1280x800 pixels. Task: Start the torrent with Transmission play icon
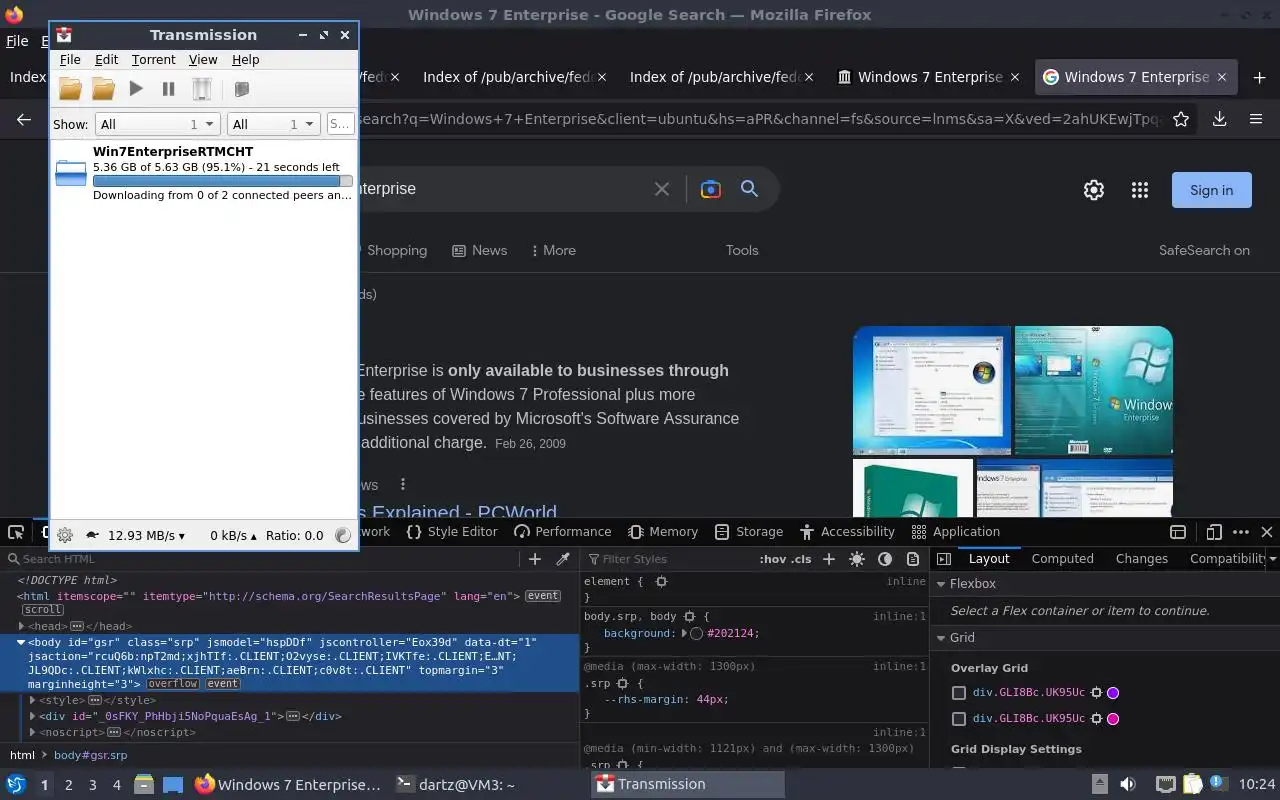136,89
